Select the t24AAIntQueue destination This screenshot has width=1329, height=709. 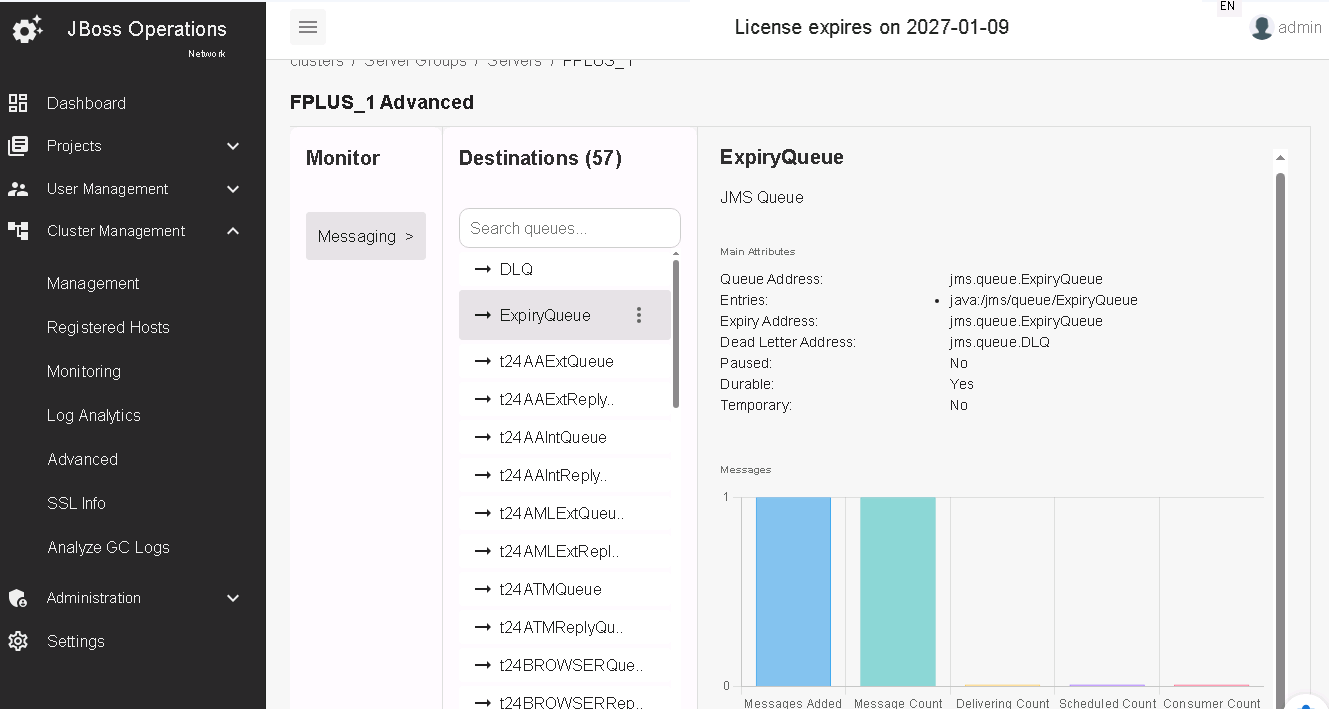tap(565, 437)
